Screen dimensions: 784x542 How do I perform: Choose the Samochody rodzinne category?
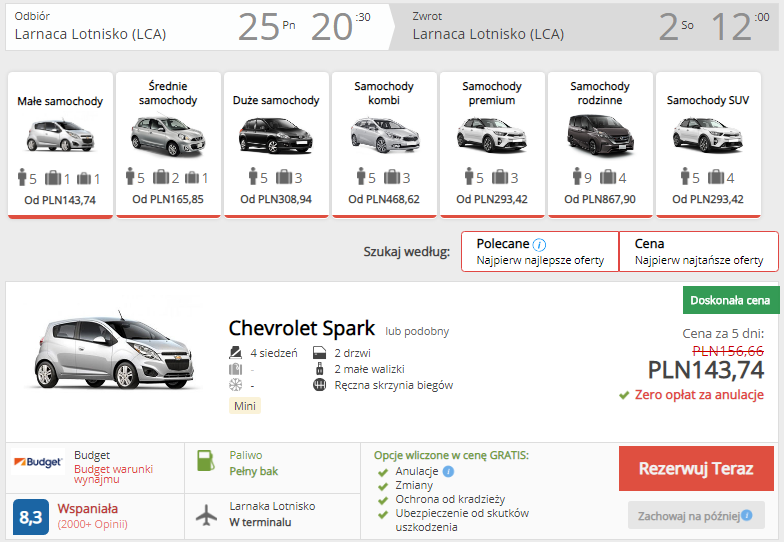pyautogui.click(x=600, y=145)
